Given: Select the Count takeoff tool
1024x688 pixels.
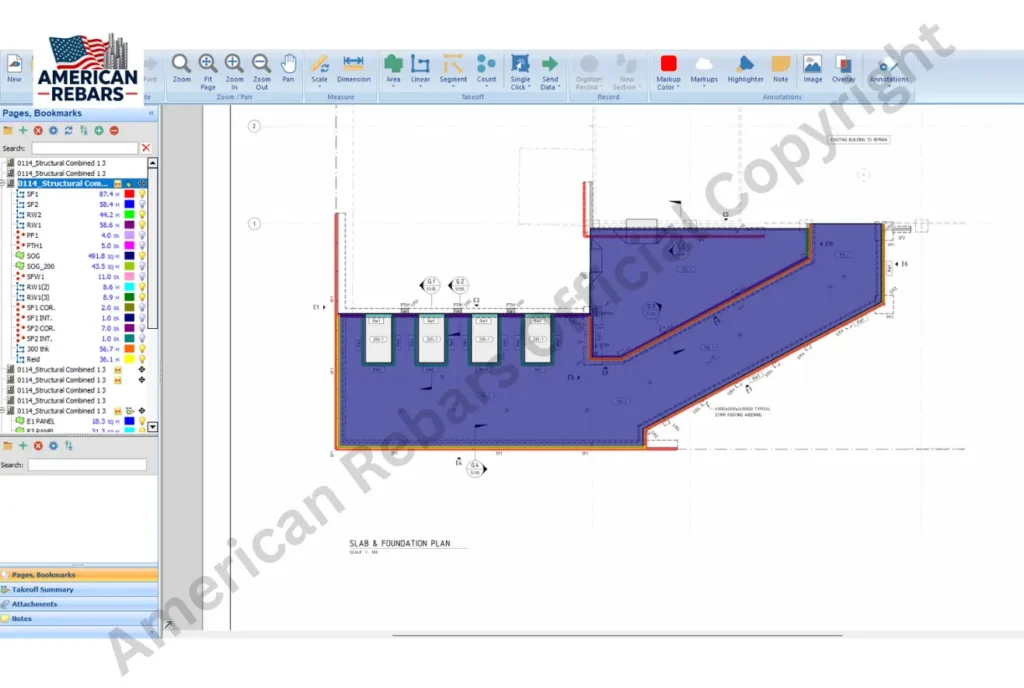Looking at the screenshot, I should pyautogui.click(x=486, y=68).
